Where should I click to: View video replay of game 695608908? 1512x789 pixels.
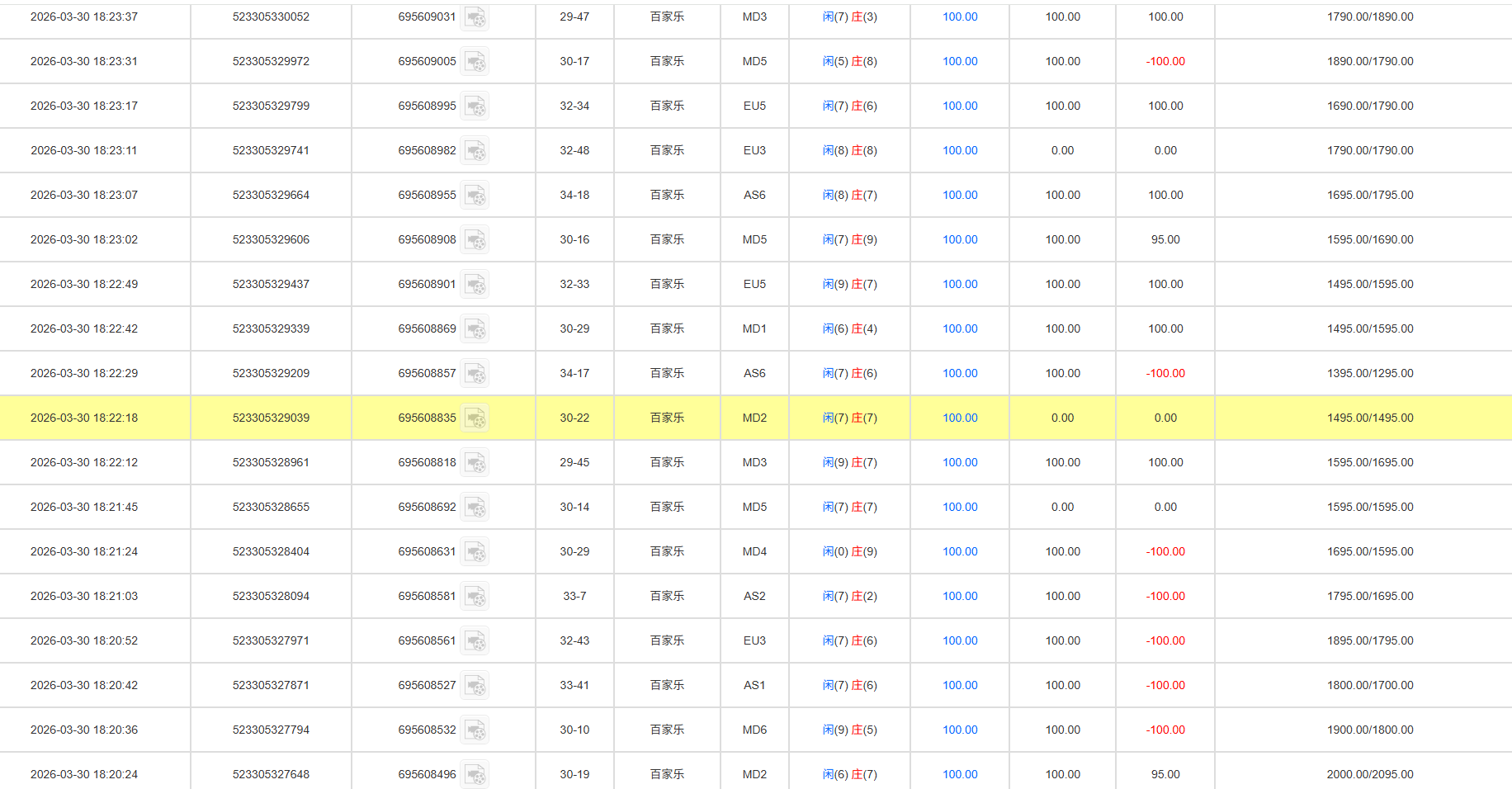click(x=475, y=240)
